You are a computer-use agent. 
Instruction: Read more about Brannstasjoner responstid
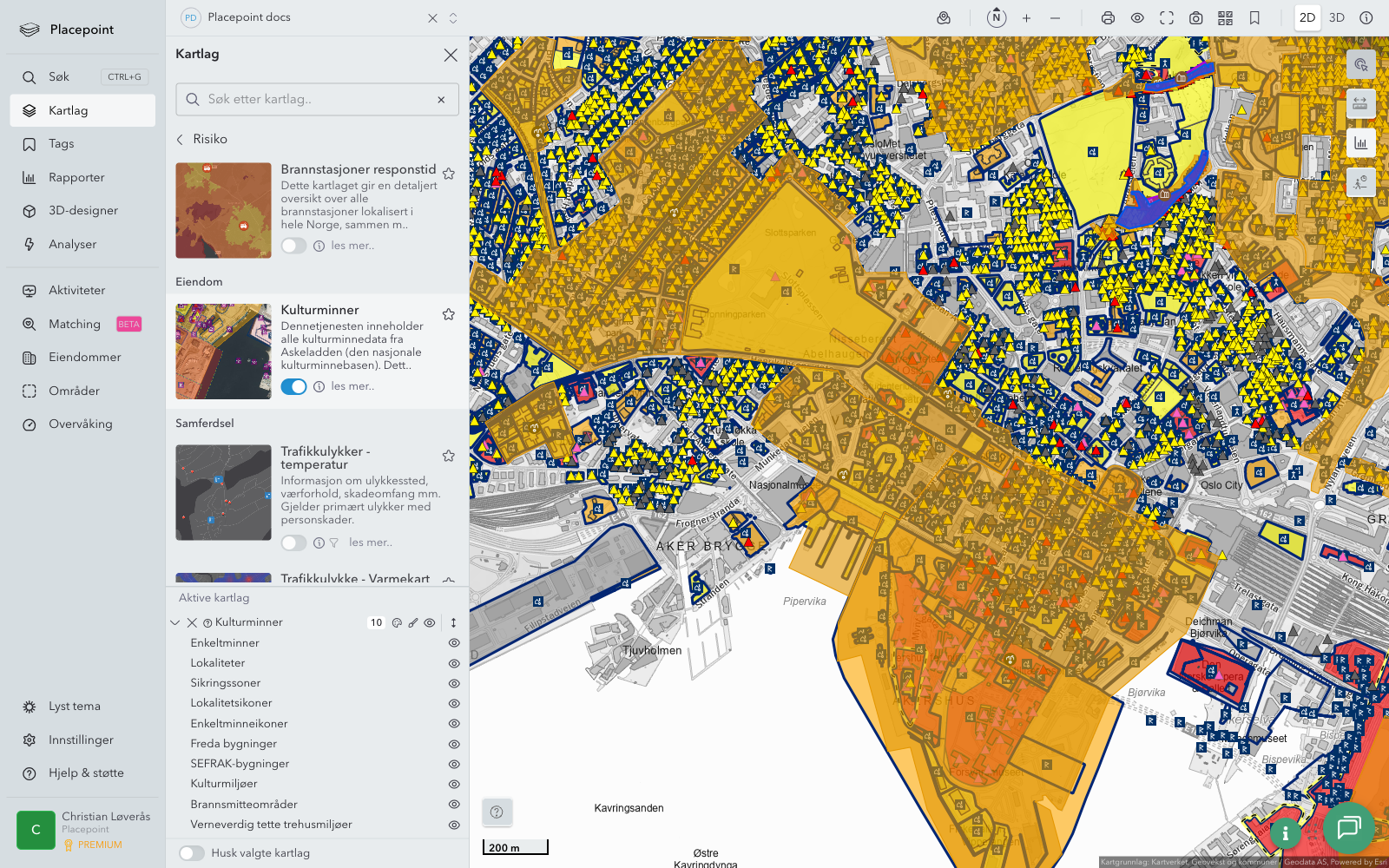click(x=352, y=246)
